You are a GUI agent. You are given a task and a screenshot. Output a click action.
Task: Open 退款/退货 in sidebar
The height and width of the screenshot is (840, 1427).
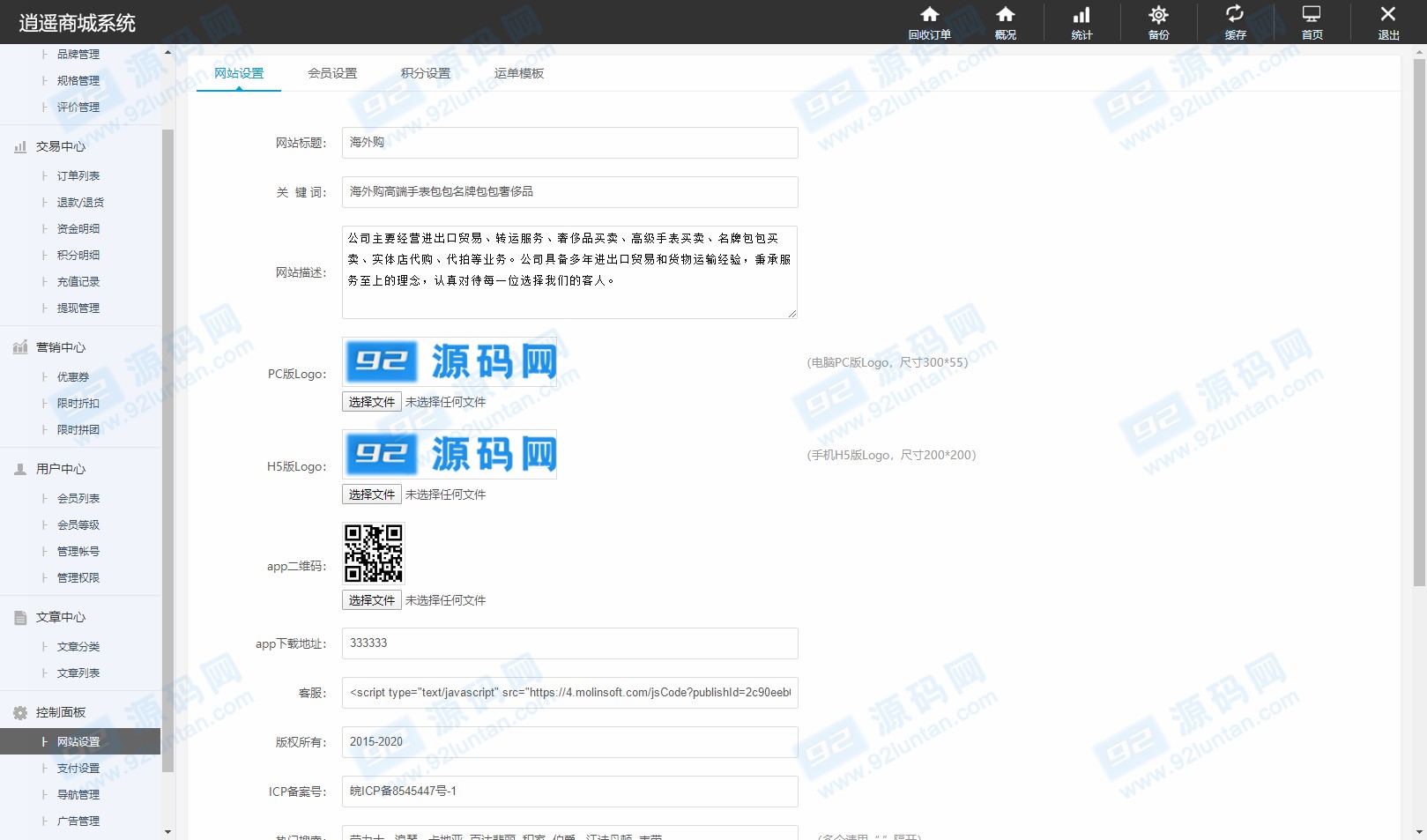[80, 203]
